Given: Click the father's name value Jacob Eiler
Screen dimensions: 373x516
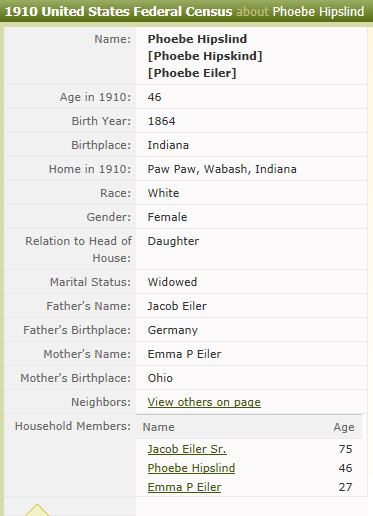Looking at the screenshot, I should click(177, 306).
